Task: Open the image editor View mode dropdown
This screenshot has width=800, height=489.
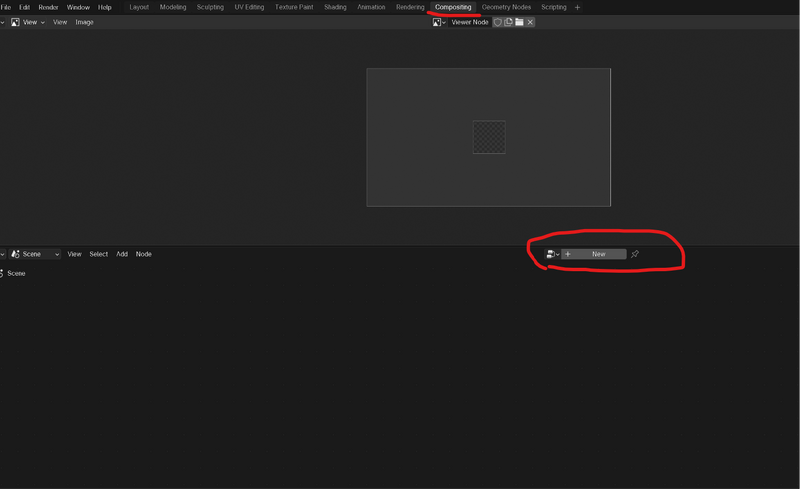Action: point(29,22)
